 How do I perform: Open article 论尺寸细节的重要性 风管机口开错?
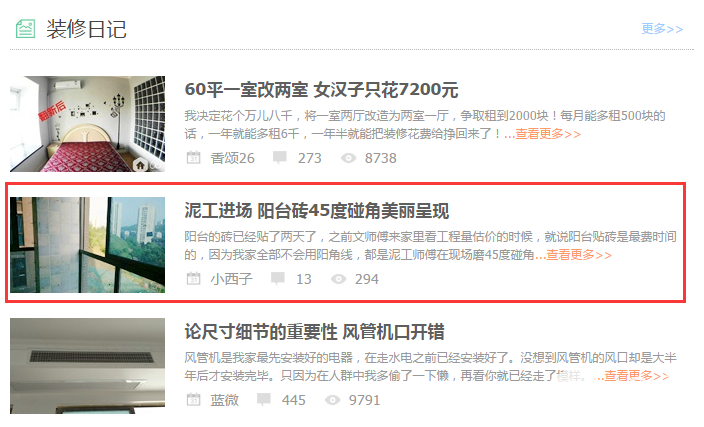pos(314,332)
